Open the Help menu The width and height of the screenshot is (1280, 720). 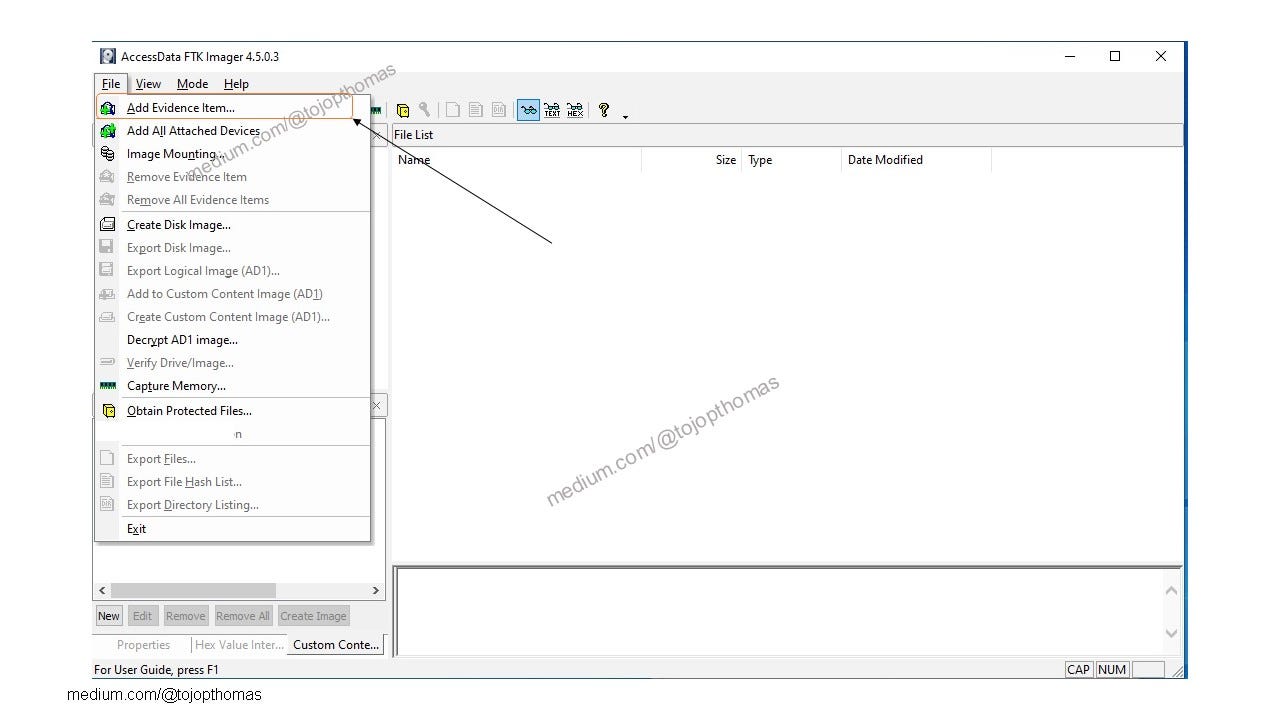tap(236, 84)
